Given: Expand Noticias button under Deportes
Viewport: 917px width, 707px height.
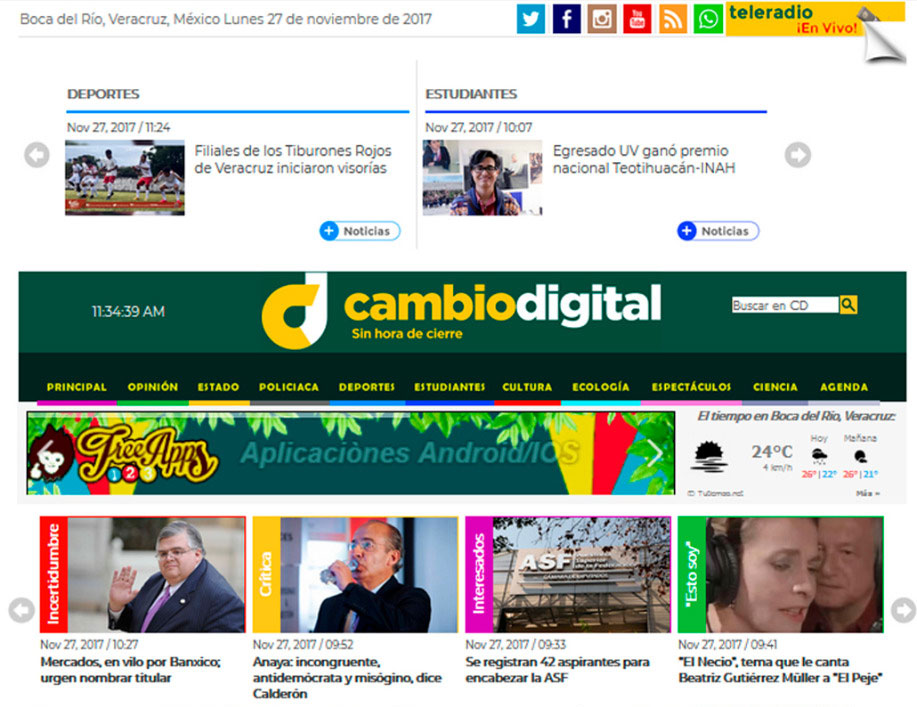Looking at the screenshot, I should [x=360, y=231].
